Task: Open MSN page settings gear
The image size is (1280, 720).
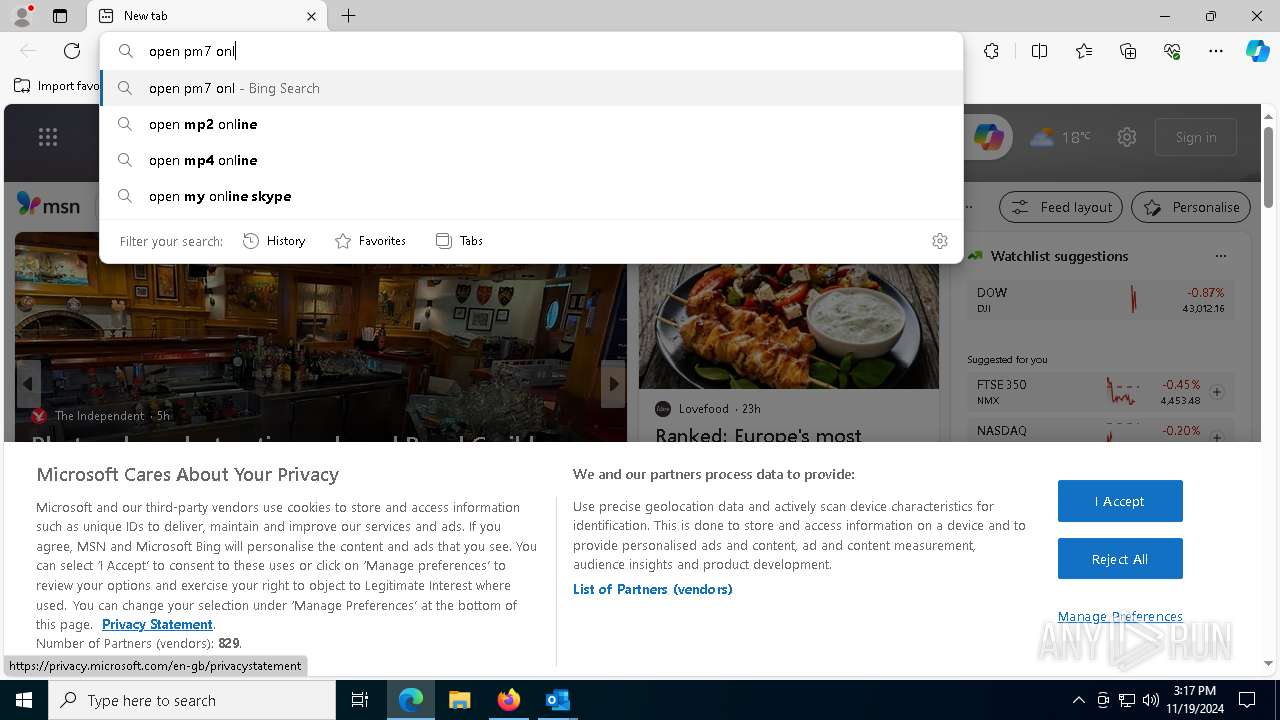Action: coord(1127,137)
